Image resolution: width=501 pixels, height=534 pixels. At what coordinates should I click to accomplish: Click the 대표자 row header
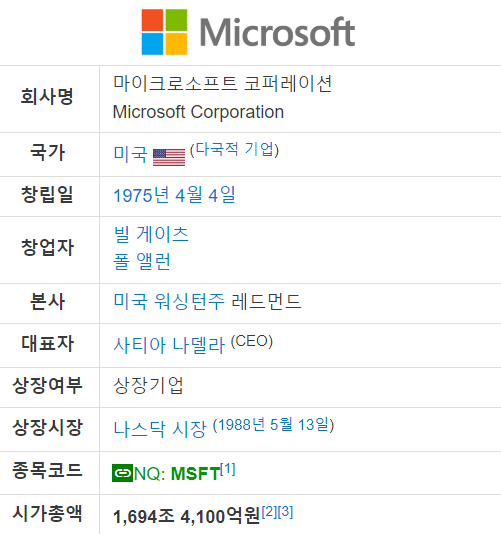47,343
